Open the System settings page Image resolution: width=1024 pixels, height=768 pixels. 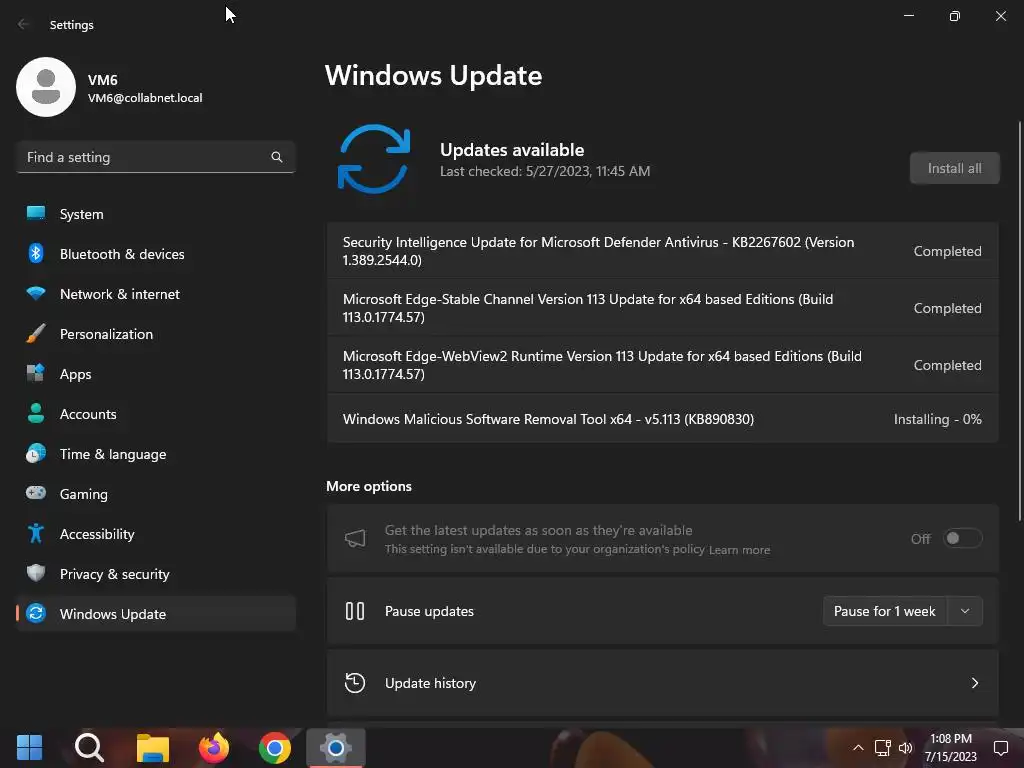tap(155, 214)
